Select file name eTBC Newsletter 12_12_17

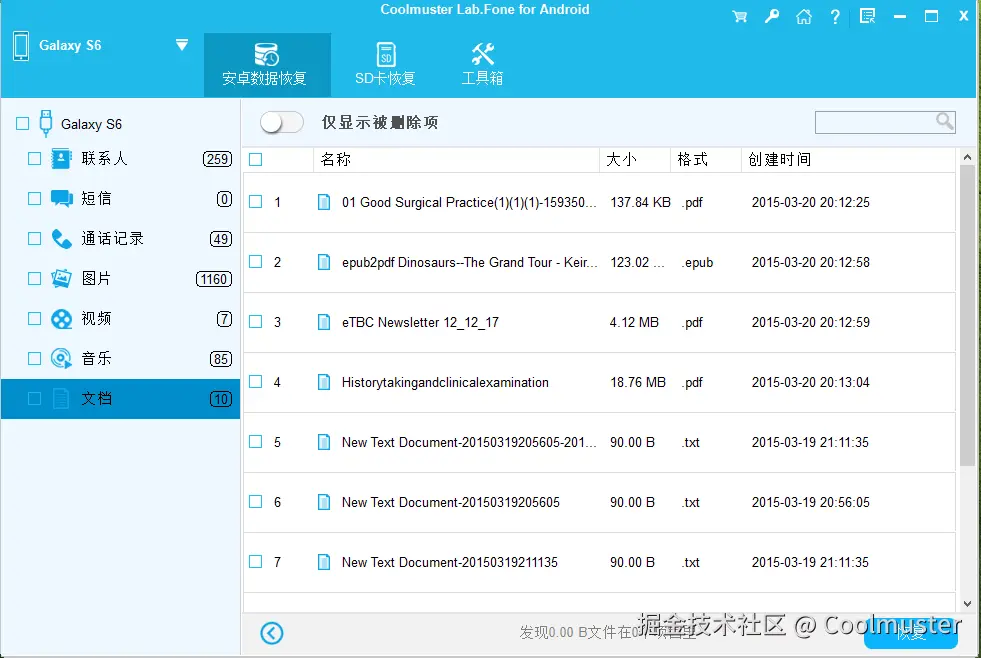420,323
